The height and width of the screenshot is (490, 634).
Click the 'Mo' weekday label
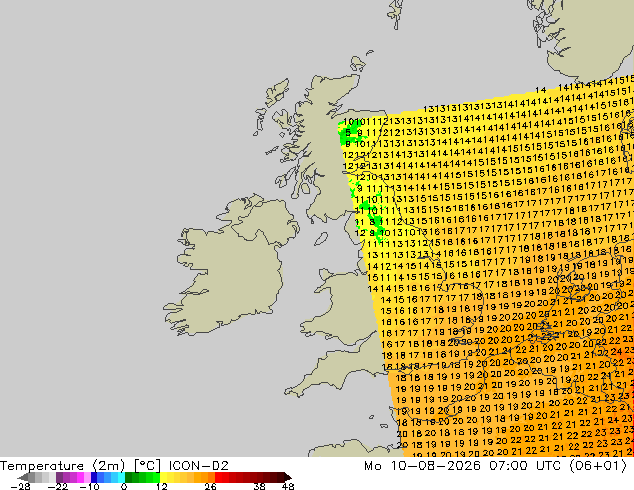372,466
